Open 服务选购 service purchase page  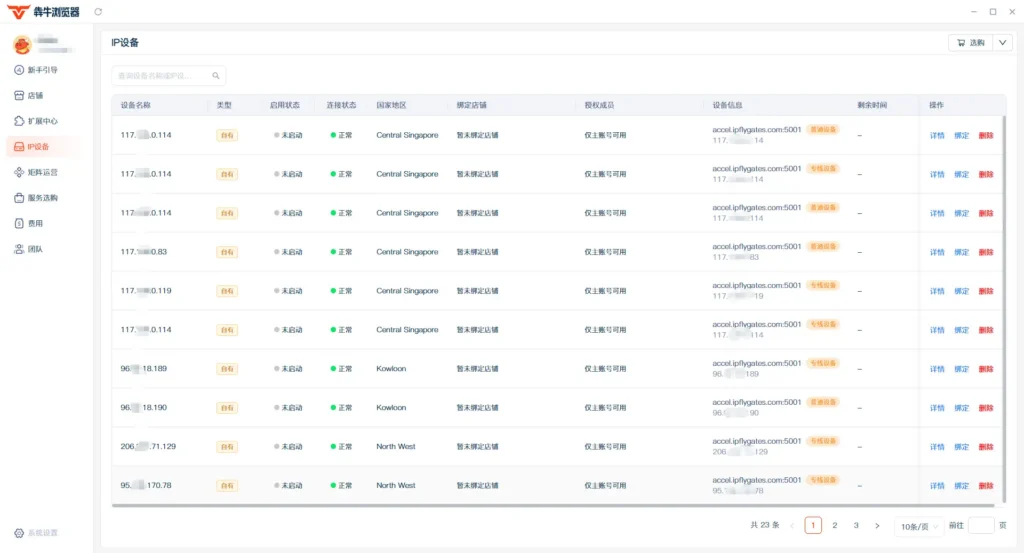36,198
